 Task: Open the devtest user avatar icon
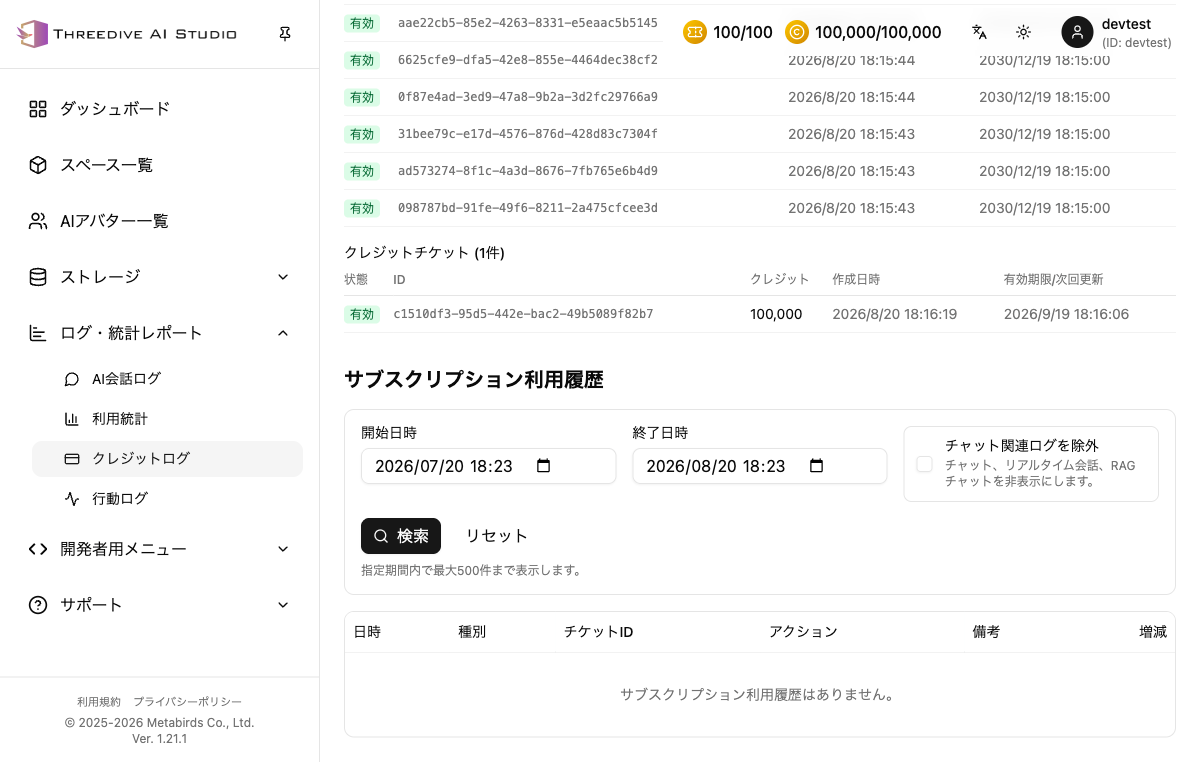[x=1077, y=32]
